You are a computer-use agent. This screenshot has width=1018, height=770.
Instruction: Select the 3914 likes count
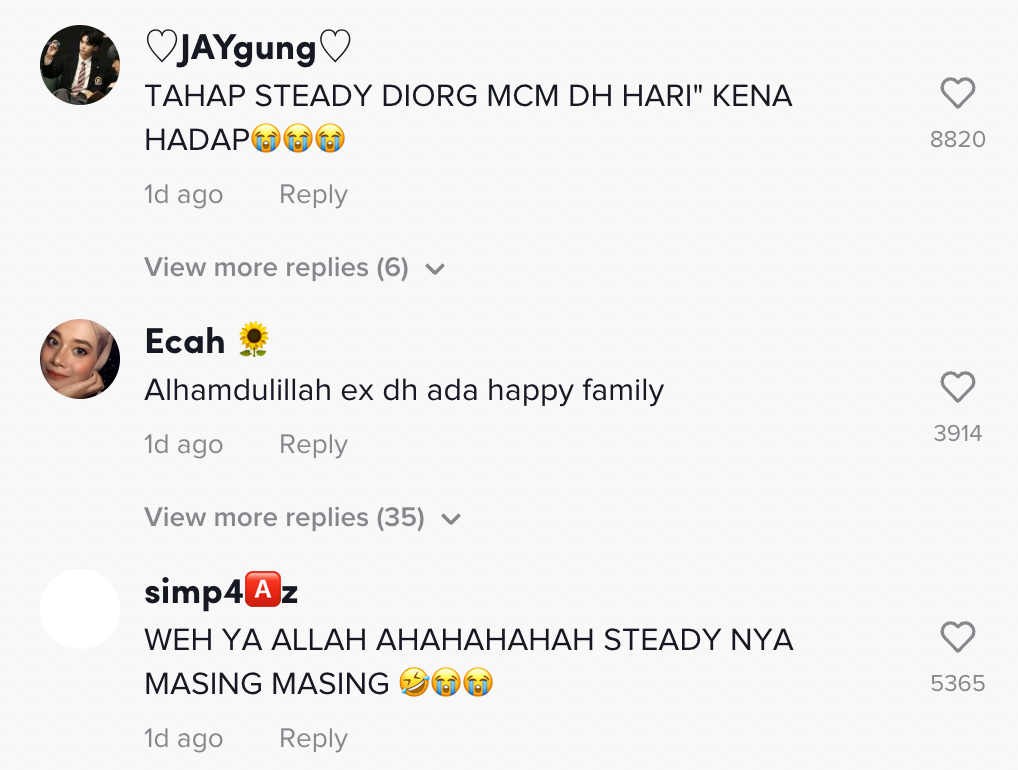(x=958, y=433)
